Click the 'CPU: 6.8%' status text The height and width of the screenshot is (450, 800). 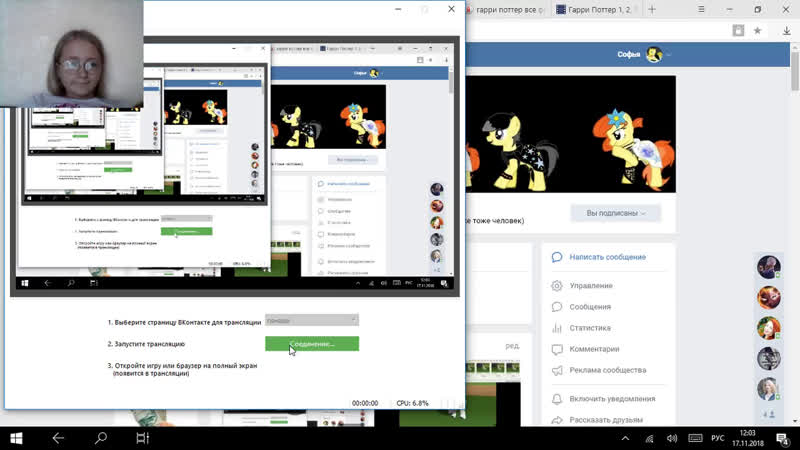click(x=412, y=403)
